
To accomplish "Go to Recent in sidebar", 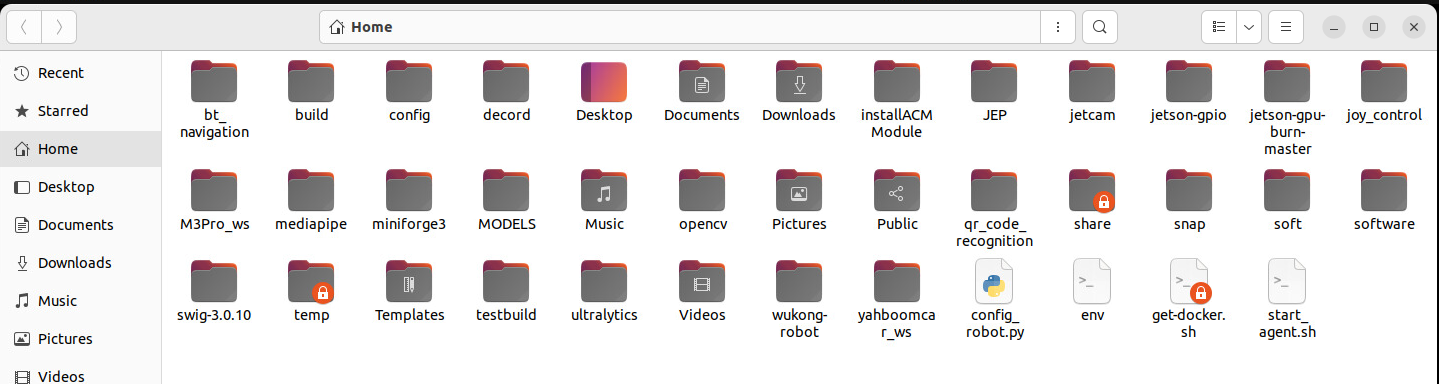I will (x=80, y=73).
